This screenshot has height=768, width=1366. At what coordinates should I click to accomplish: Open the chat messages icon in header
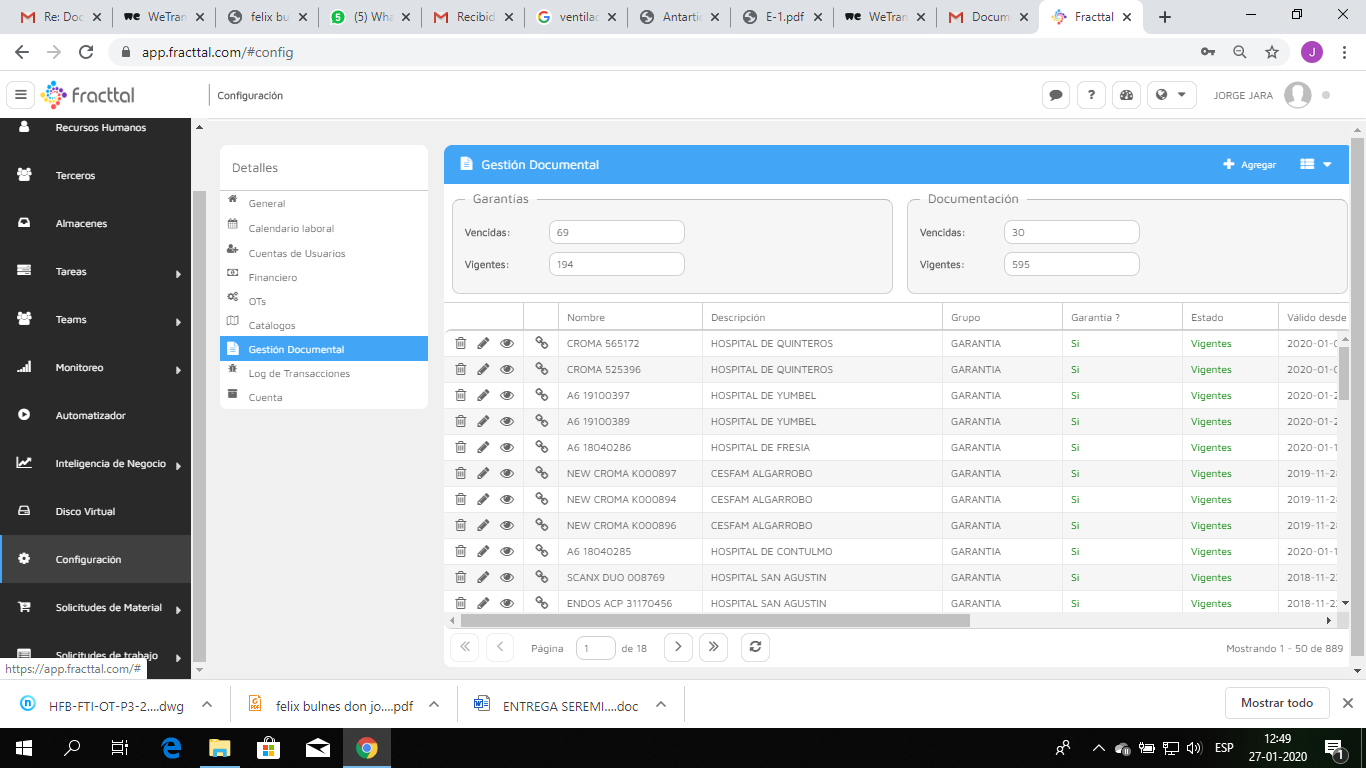point(1055,95)
